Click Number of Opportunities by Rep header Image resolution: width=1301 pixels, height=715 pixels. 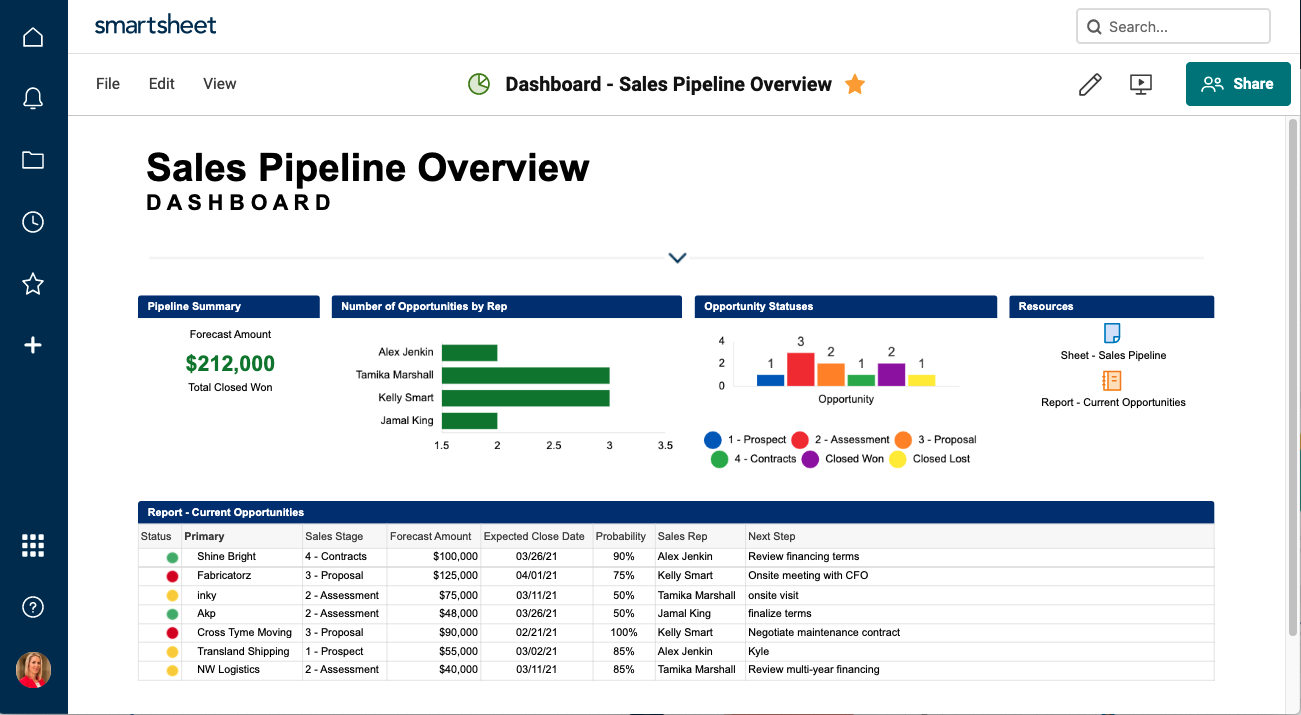tap(507, 306)
